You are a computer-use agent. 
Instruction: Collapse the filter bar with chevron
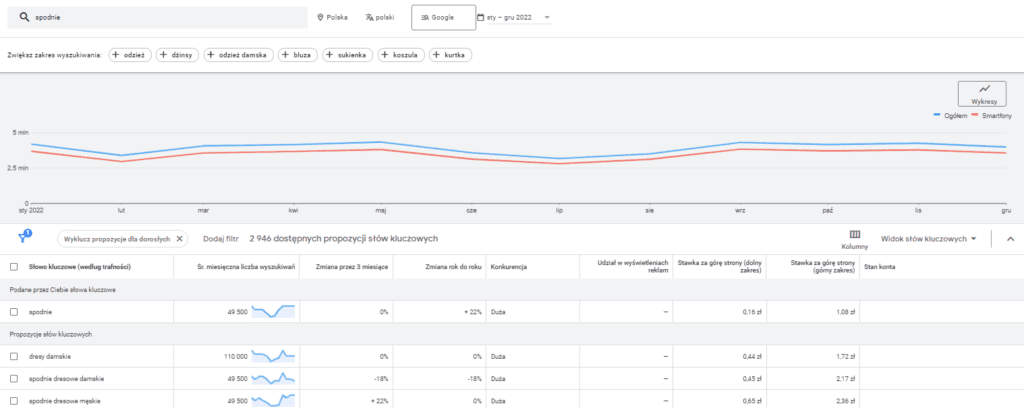[x=1010, y=239]
